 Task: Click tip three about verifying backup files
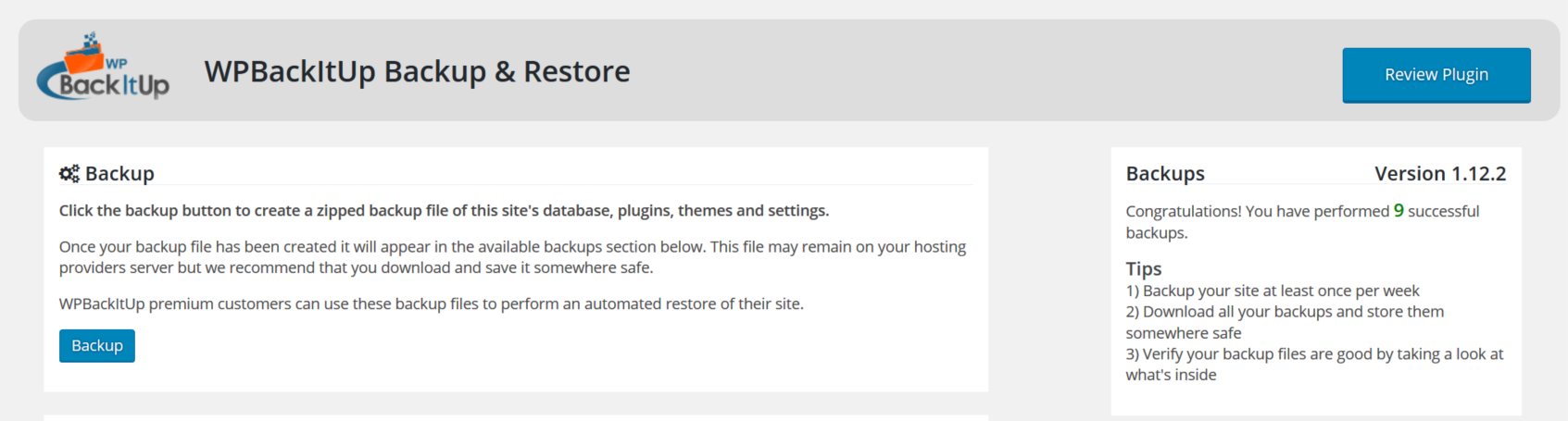(1314, 365)
